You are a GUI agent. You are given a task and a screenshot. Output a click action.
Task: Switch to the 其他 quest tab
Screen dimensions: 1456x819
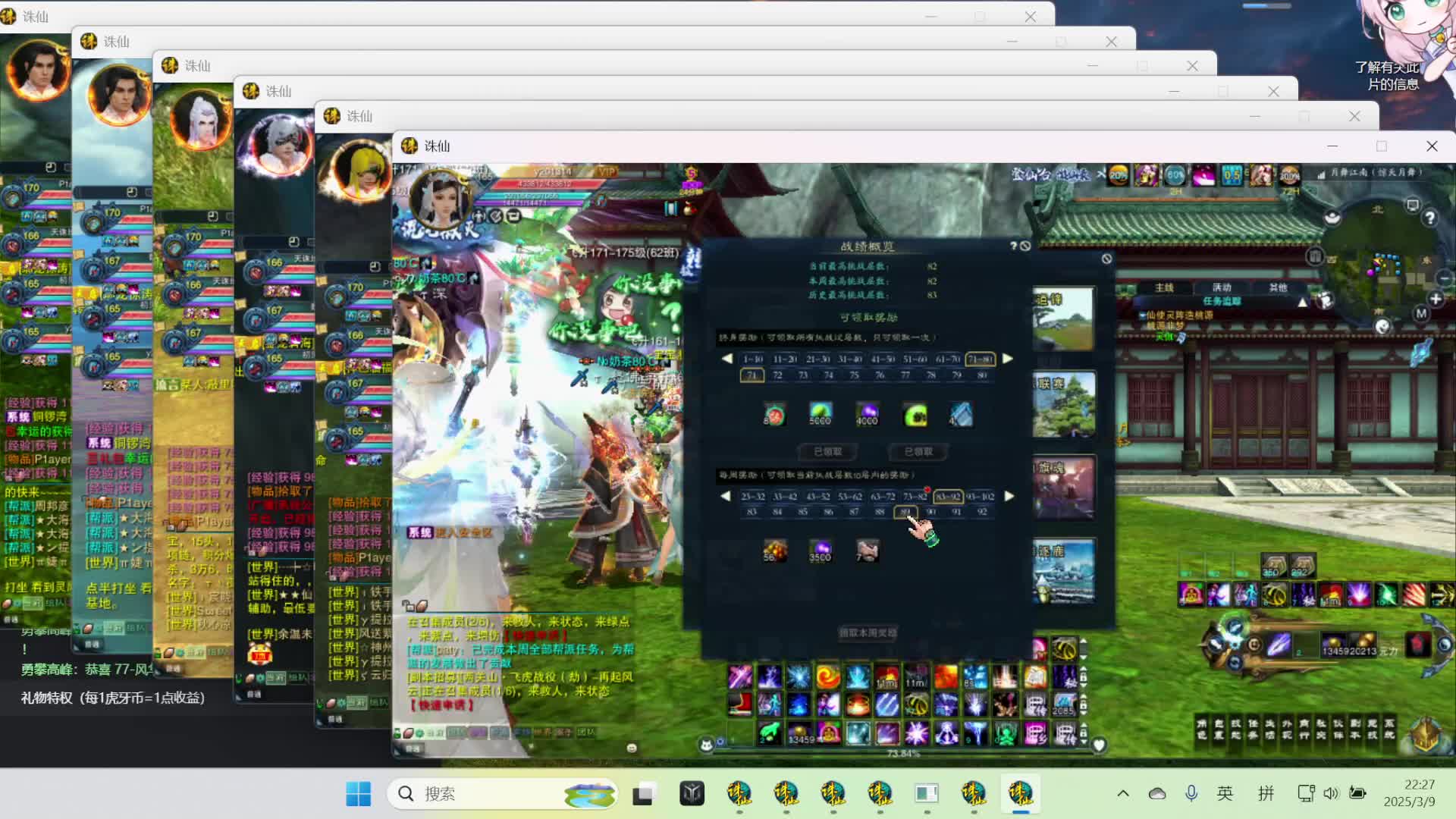click(x=1279, y=287)
